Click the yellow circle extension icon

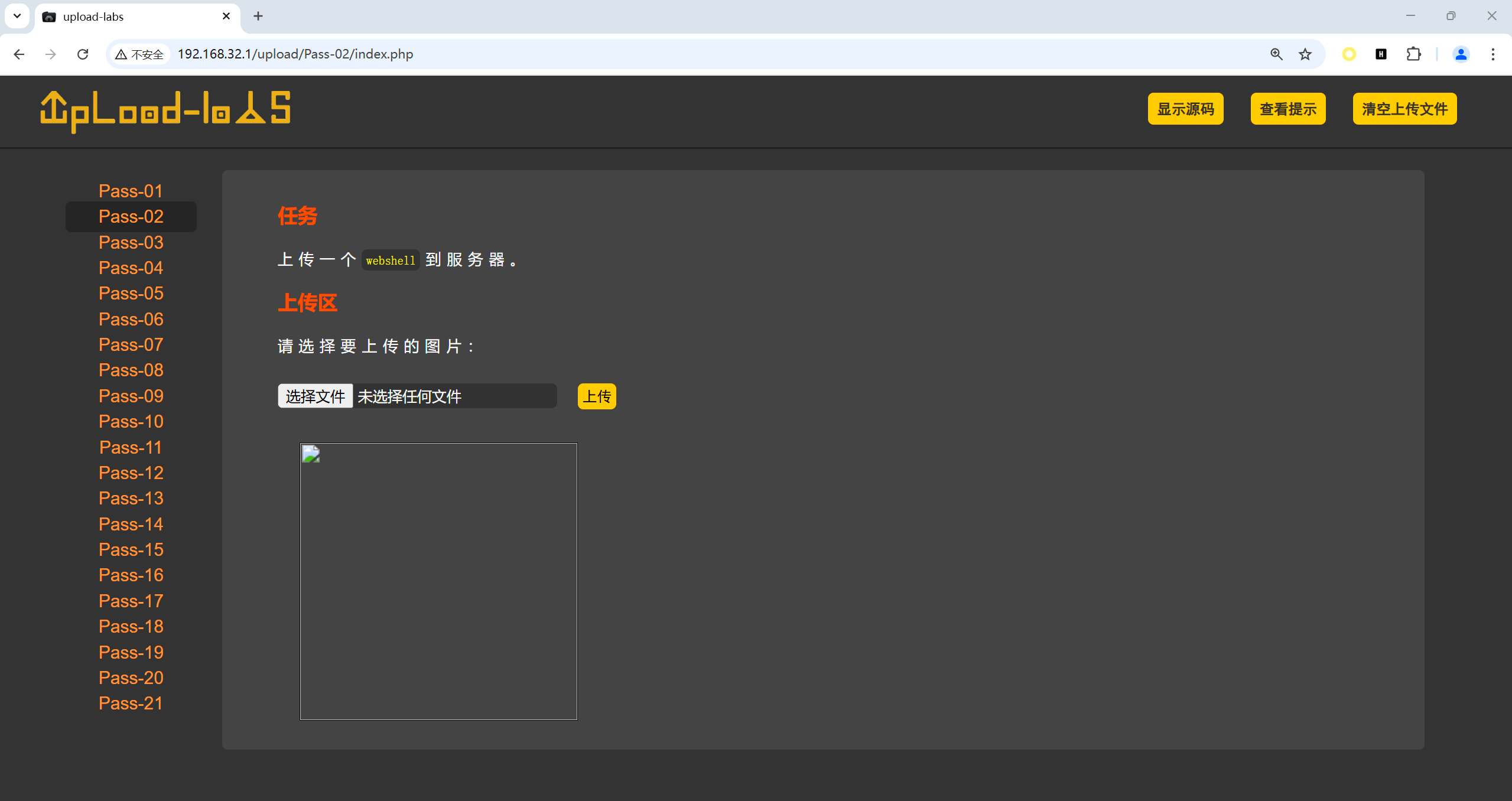(x=1348, y=54)
